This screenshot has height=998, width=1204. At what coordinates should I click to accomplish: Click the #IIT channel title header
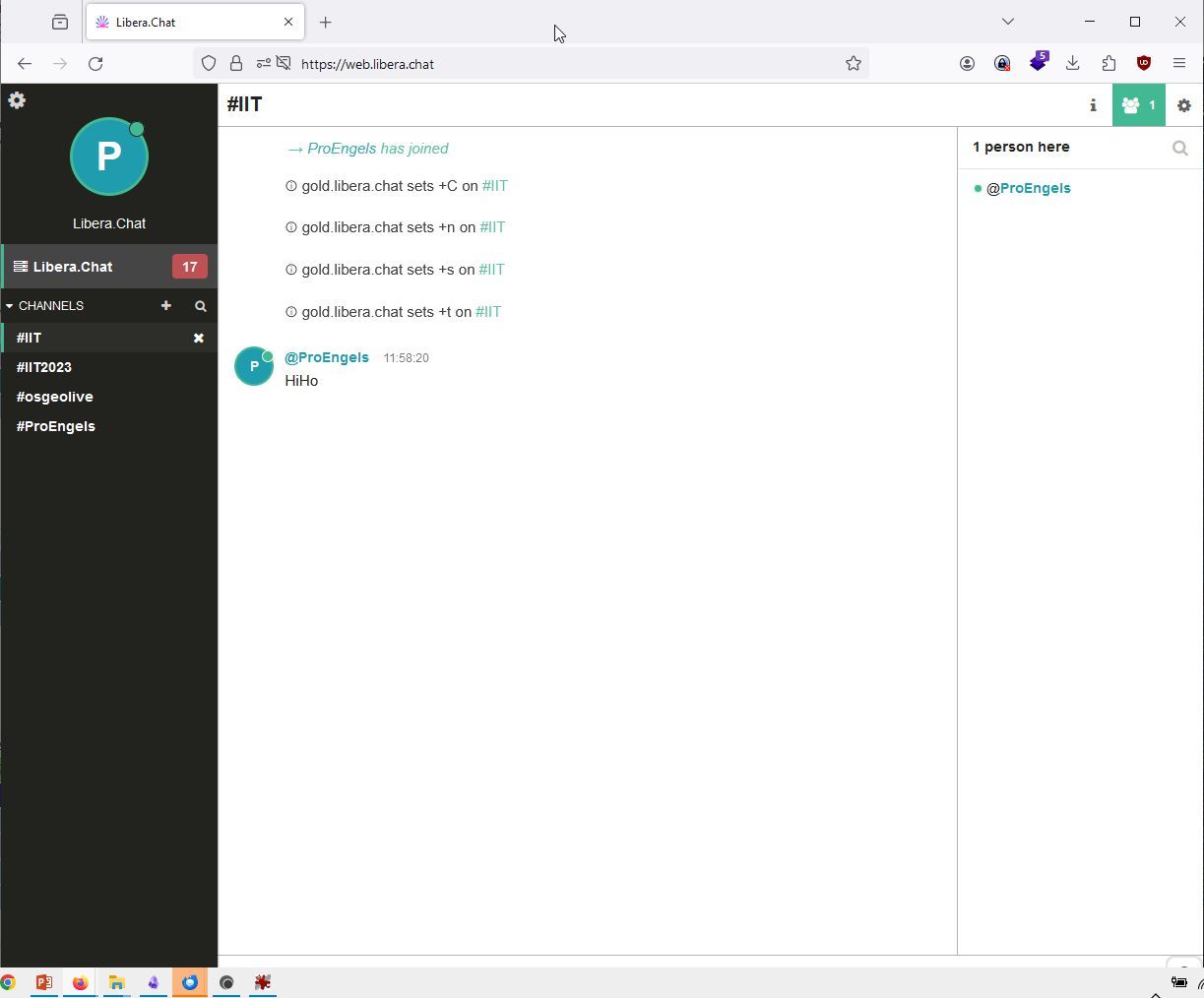point(244,104)
